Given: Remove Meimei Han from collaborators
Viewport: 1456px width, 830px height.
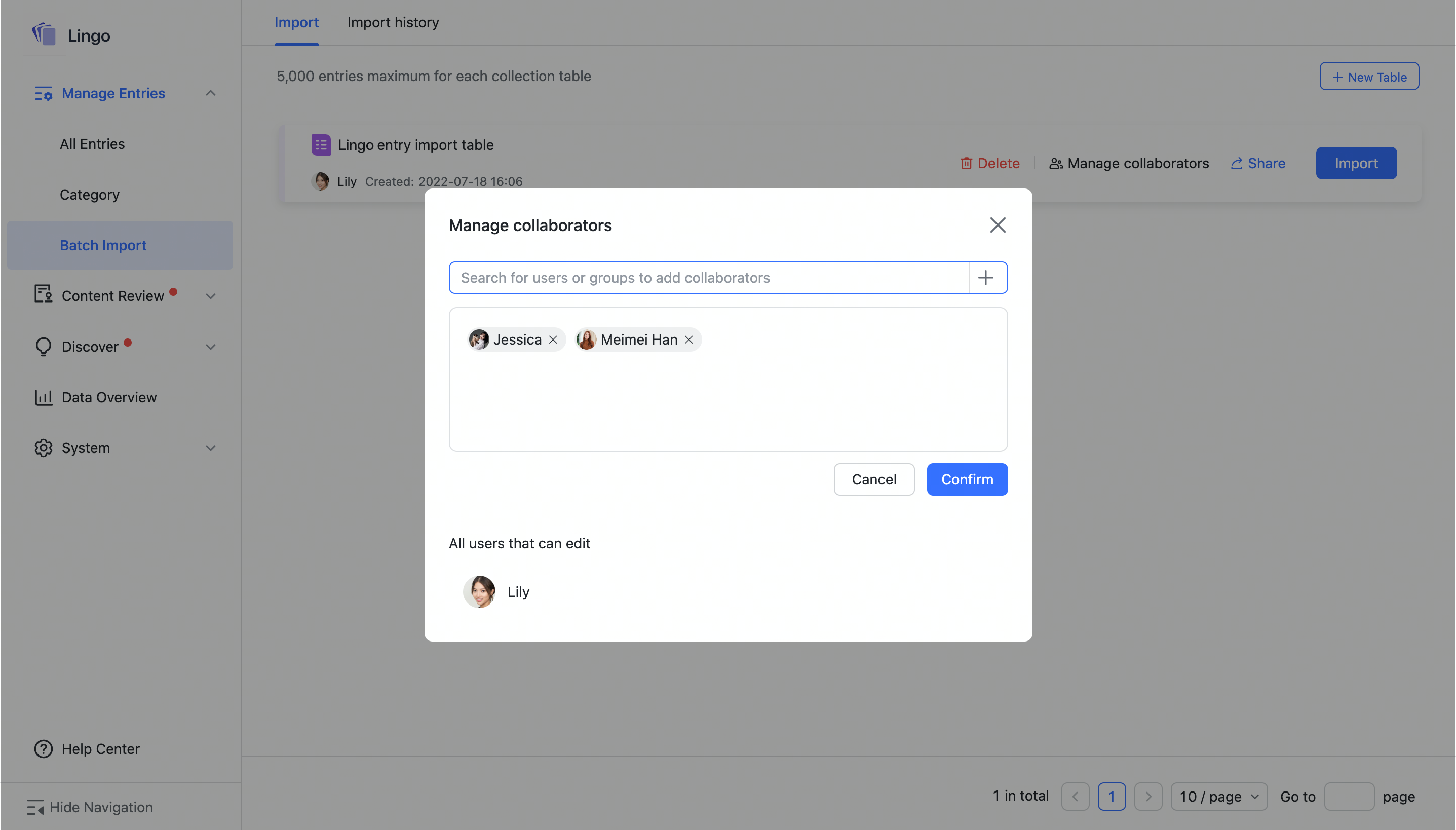Looking at the screenshot, I should click(x=688, y=339).
